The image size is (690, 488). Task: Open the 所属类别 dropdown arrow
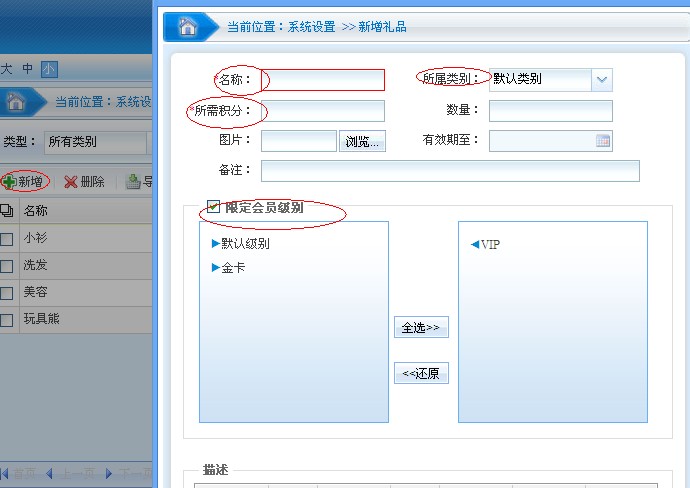602,80
